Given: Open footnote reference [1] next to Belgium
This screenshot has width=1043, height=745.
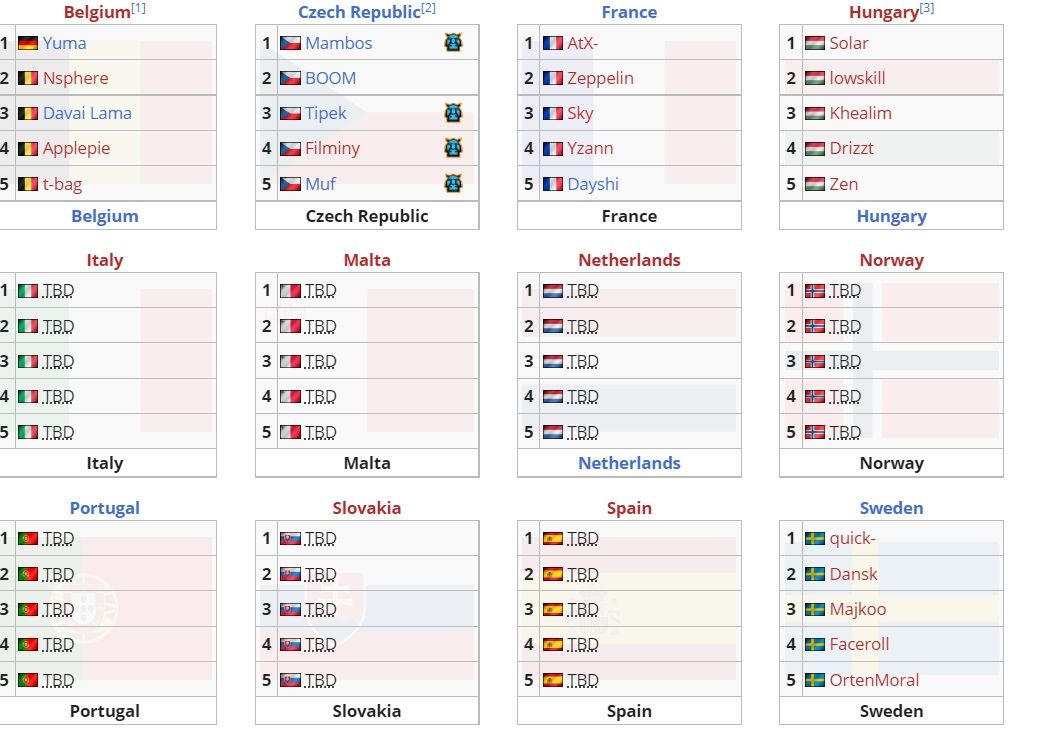Looking at the screenshot, I should click(x=138, y=8).
